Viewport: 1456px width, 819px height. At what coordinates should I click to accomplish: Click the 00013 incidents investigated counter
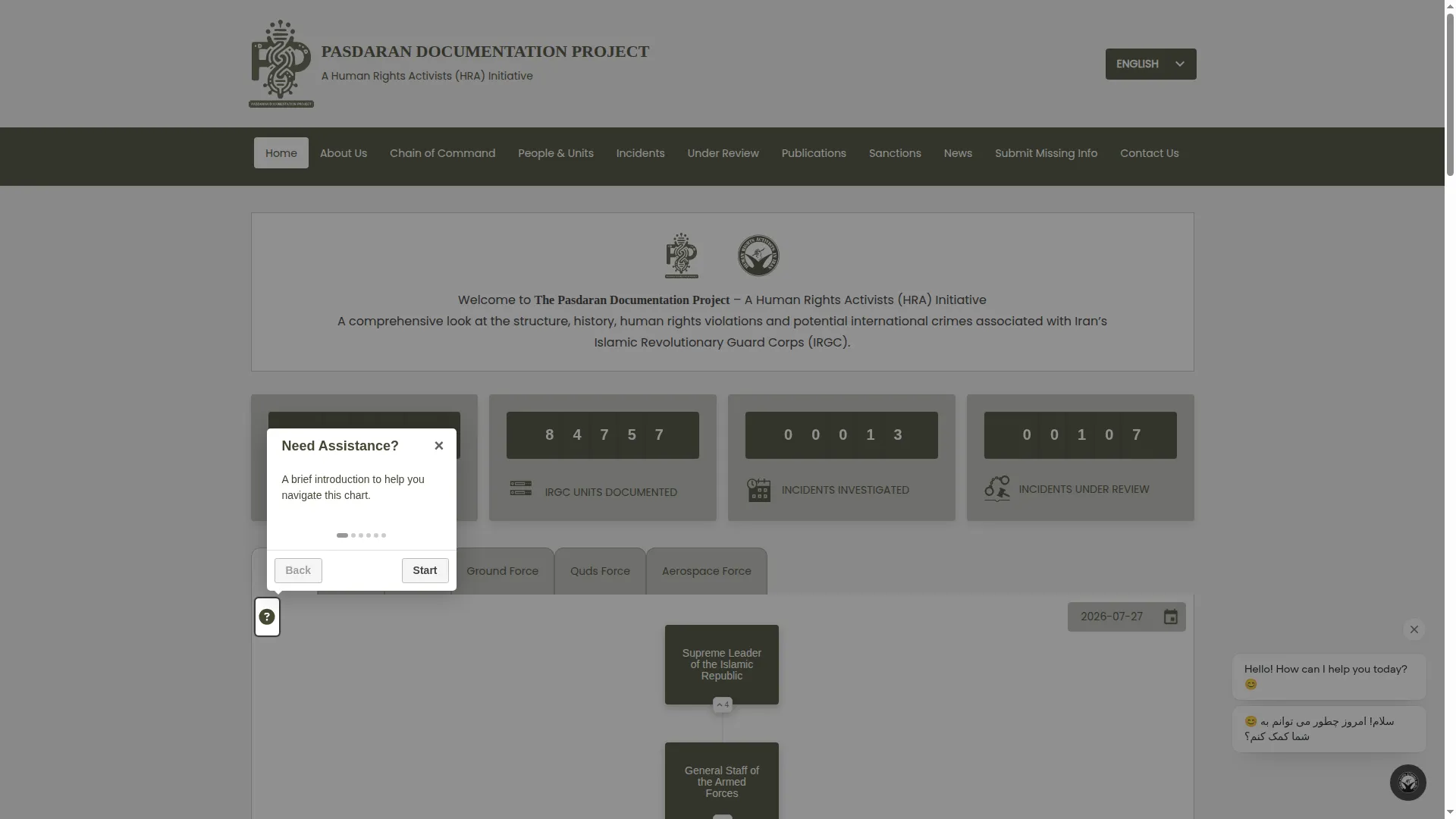(x=841, y=435)
